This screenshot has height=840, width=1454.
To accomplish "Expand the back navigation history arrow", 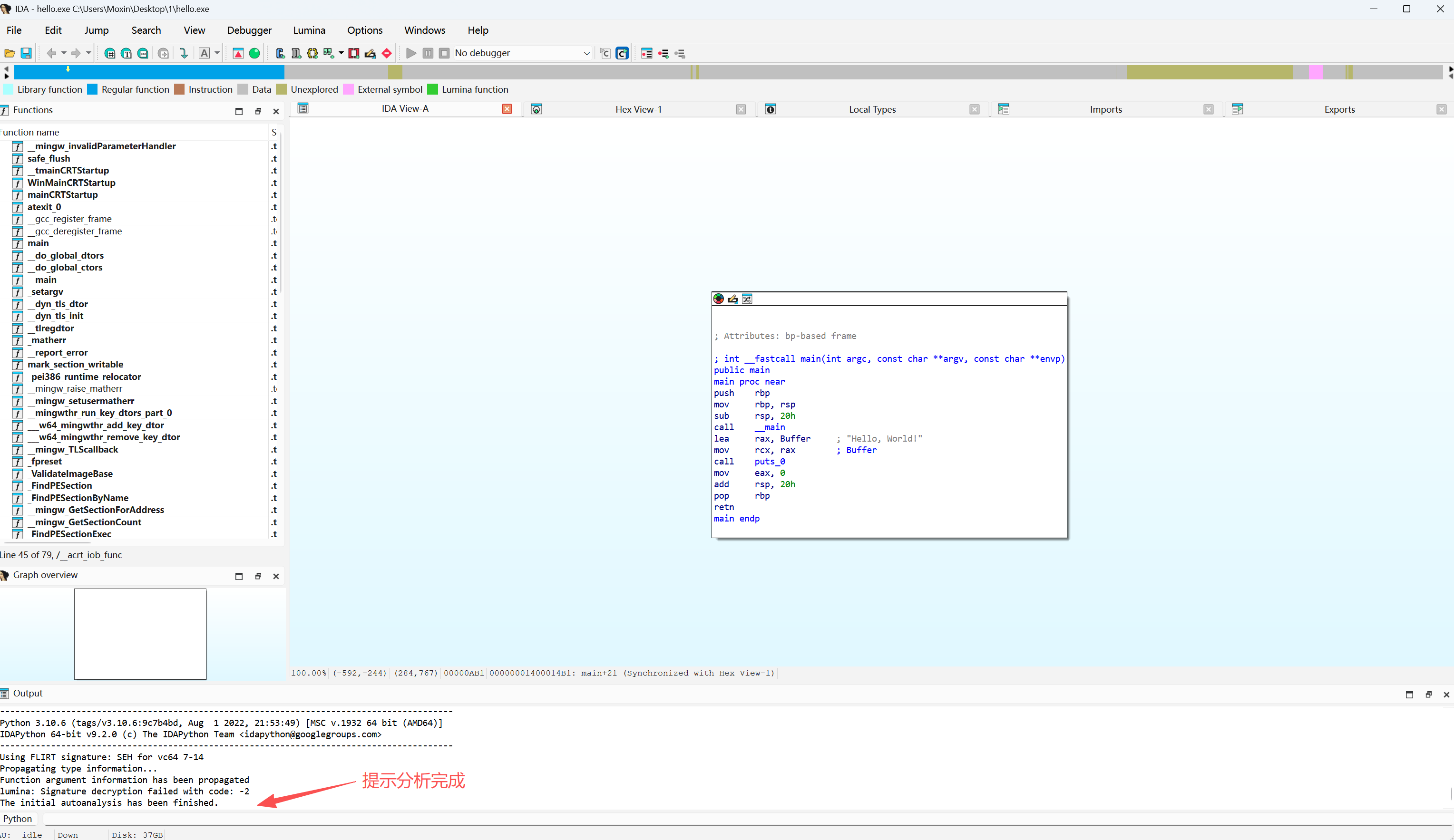I will [64, 53].
